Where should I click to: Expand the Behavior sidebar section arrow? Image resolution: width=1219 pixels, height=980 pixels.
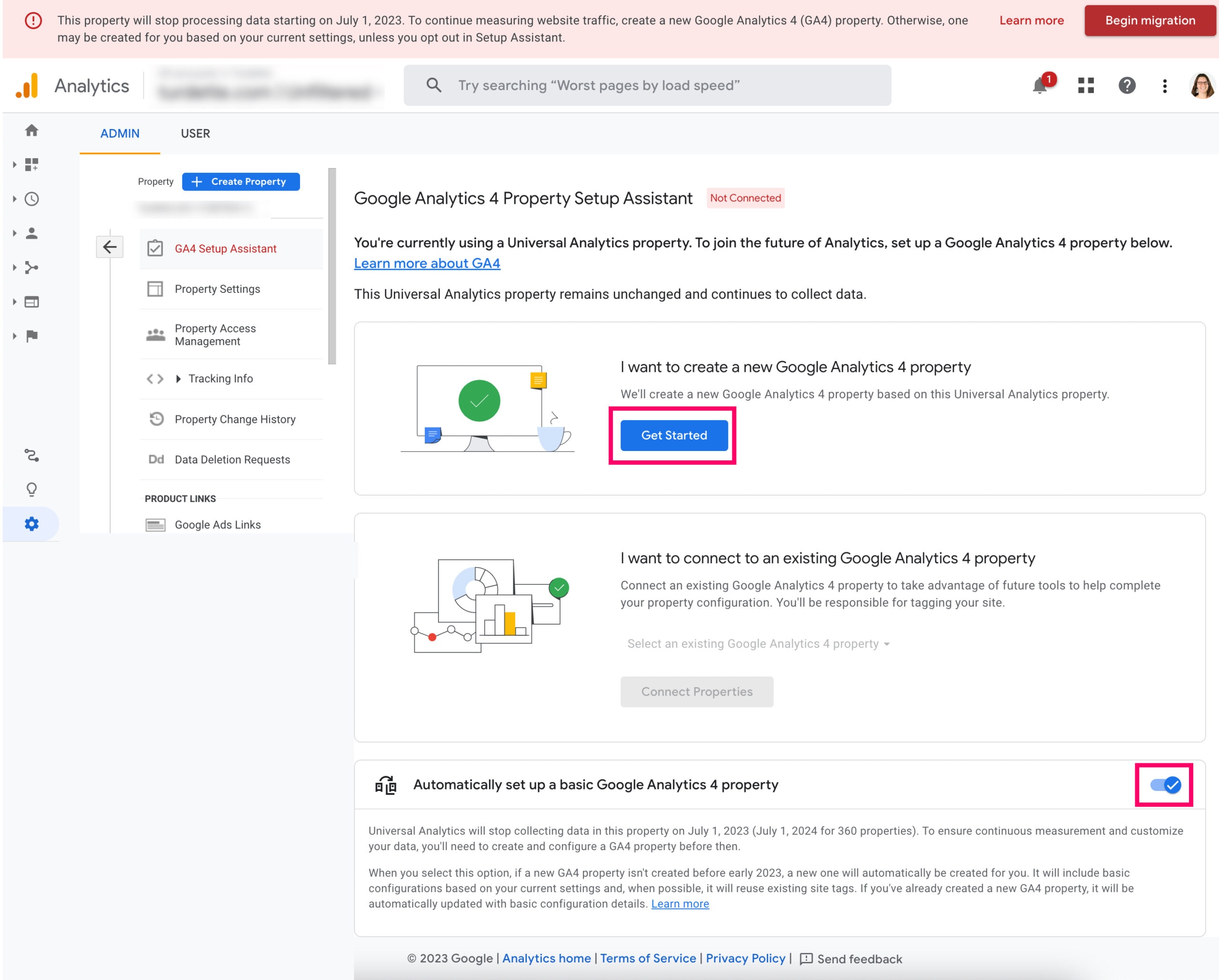coord(14,302)
